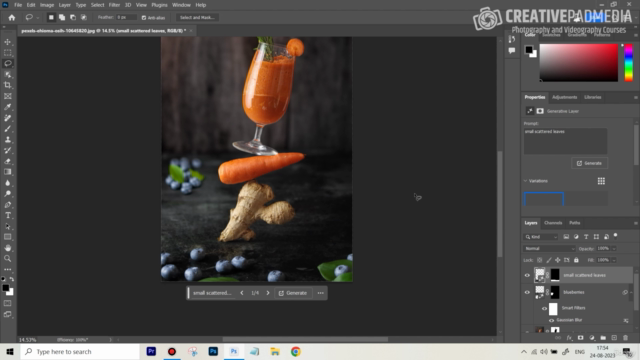Select the Brush tool
Image resolution: width=640 pixels, height=360 pixels.
(7, 129)
